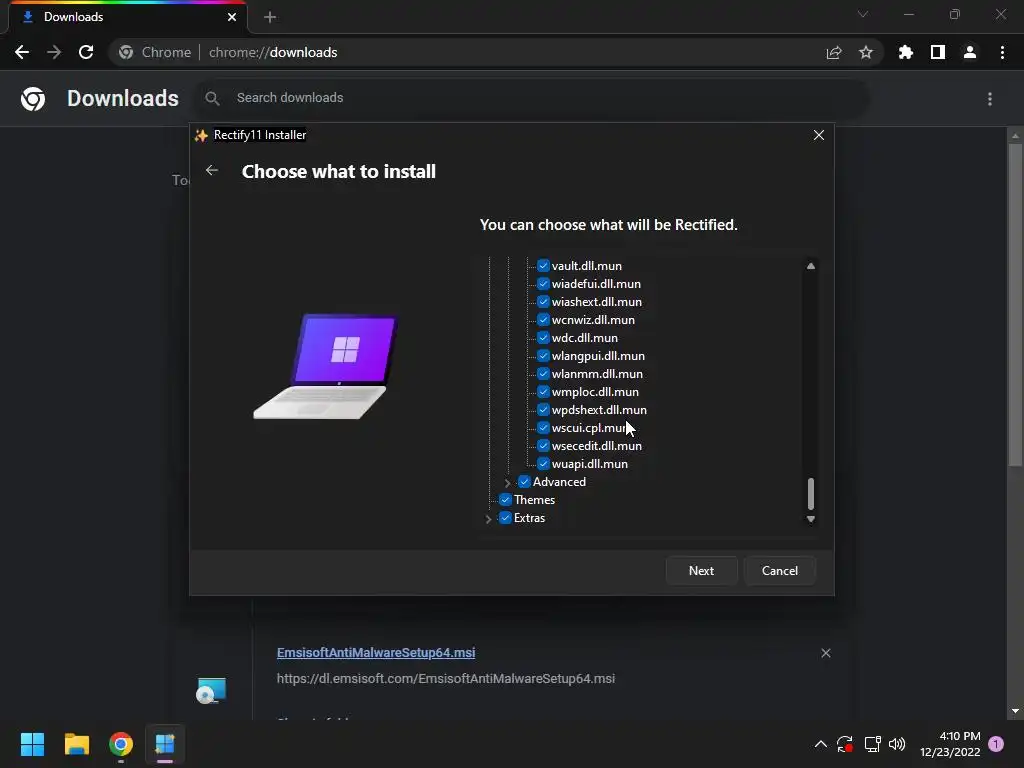Toggle the wsecedit.dll.mun checkbox

[543, 446]
